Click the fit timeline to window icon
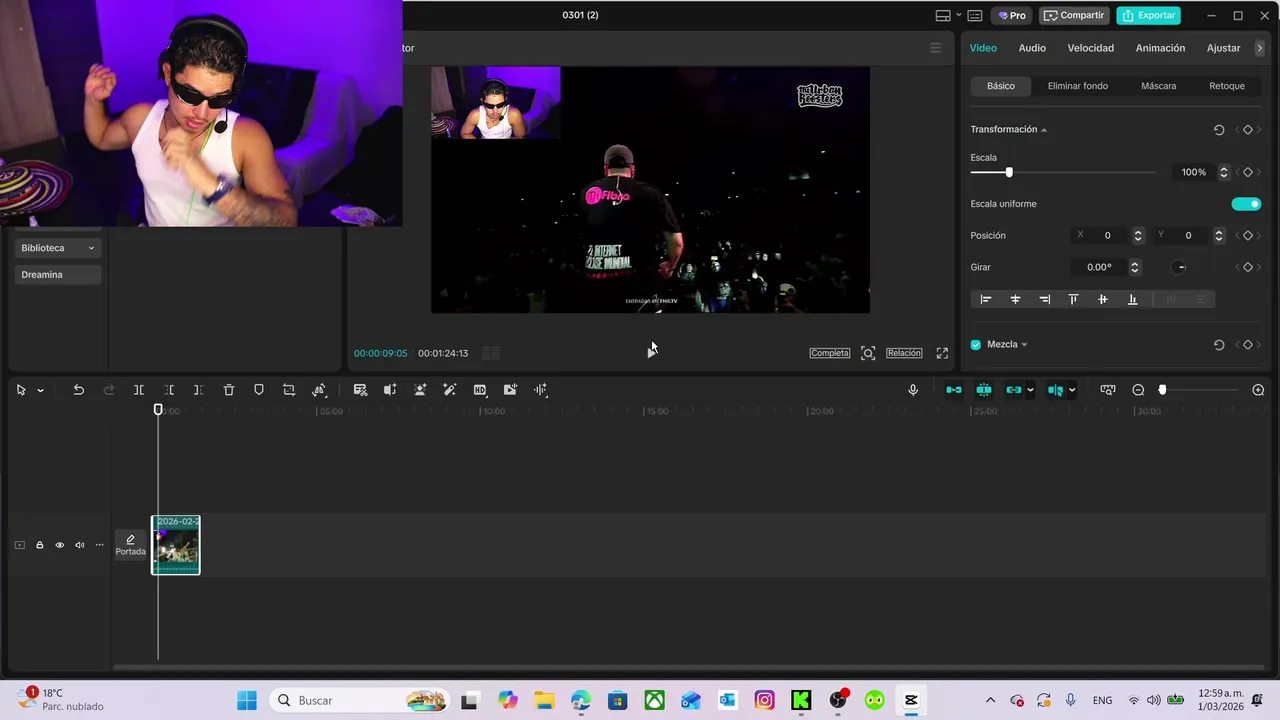1280x720 pixels. (1108, 390)
